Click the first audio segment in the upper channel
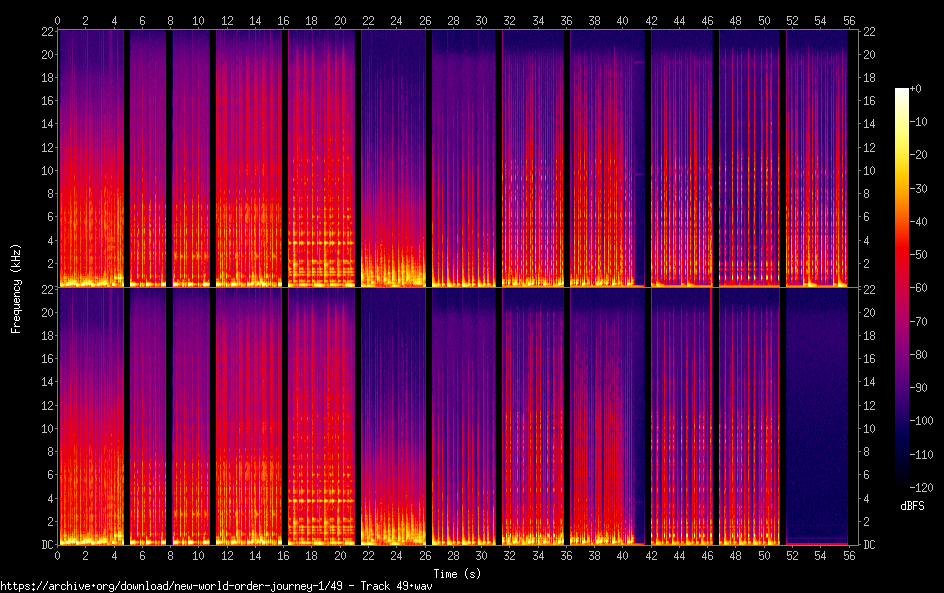 [x=90, y=160]
